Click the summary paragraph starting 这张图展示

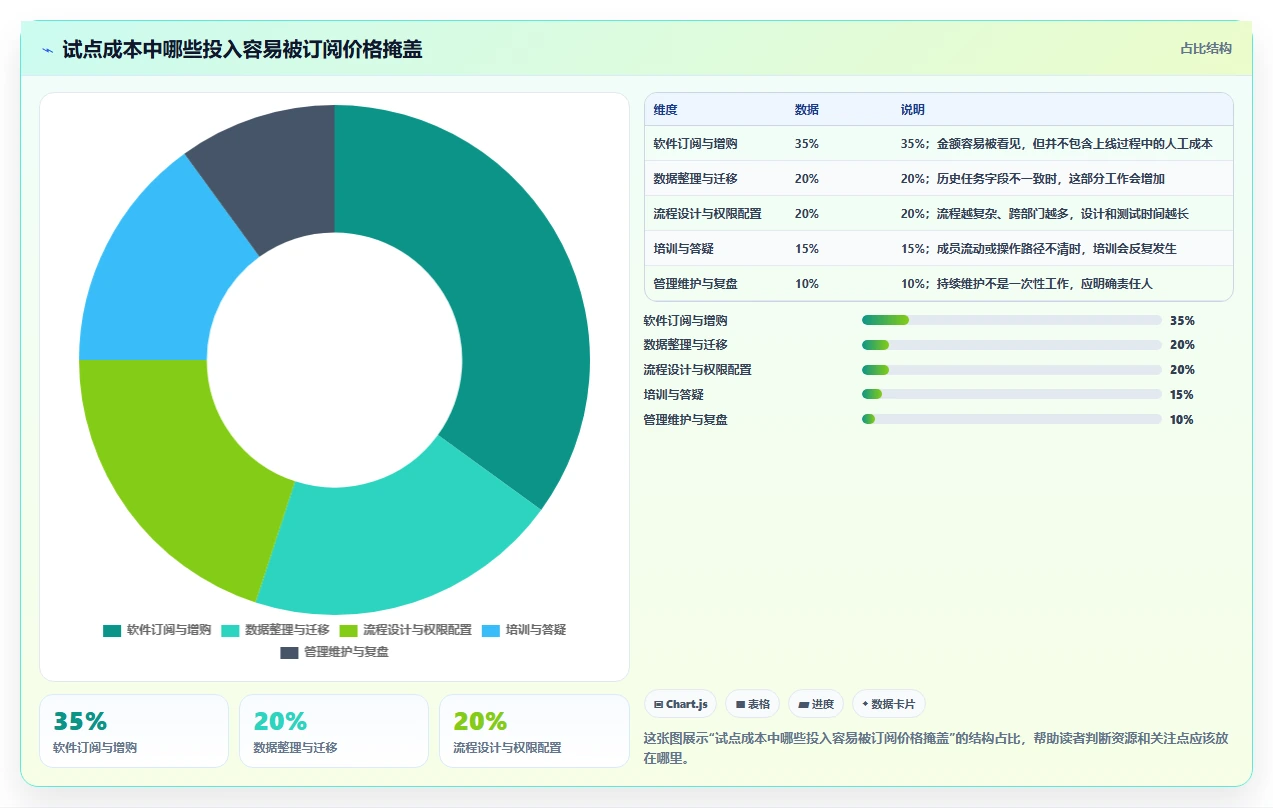pos(936,748)
